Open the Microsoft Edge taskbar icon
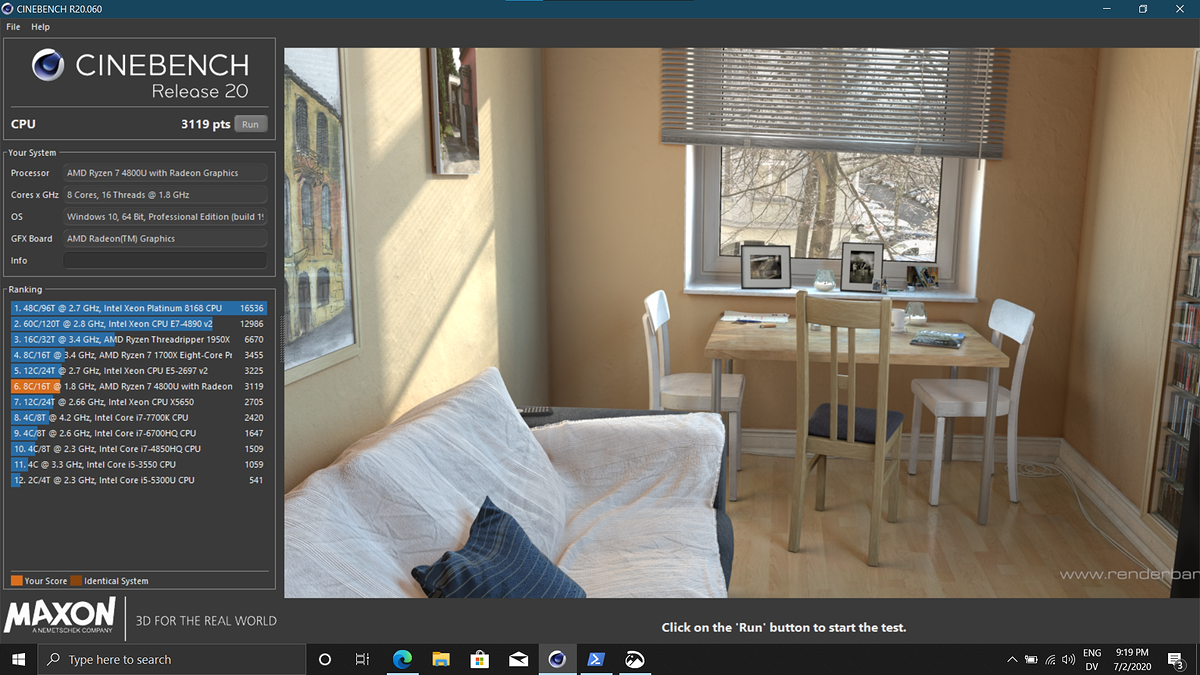Screen dimensions: 1200x675 (x=402, y=659)
